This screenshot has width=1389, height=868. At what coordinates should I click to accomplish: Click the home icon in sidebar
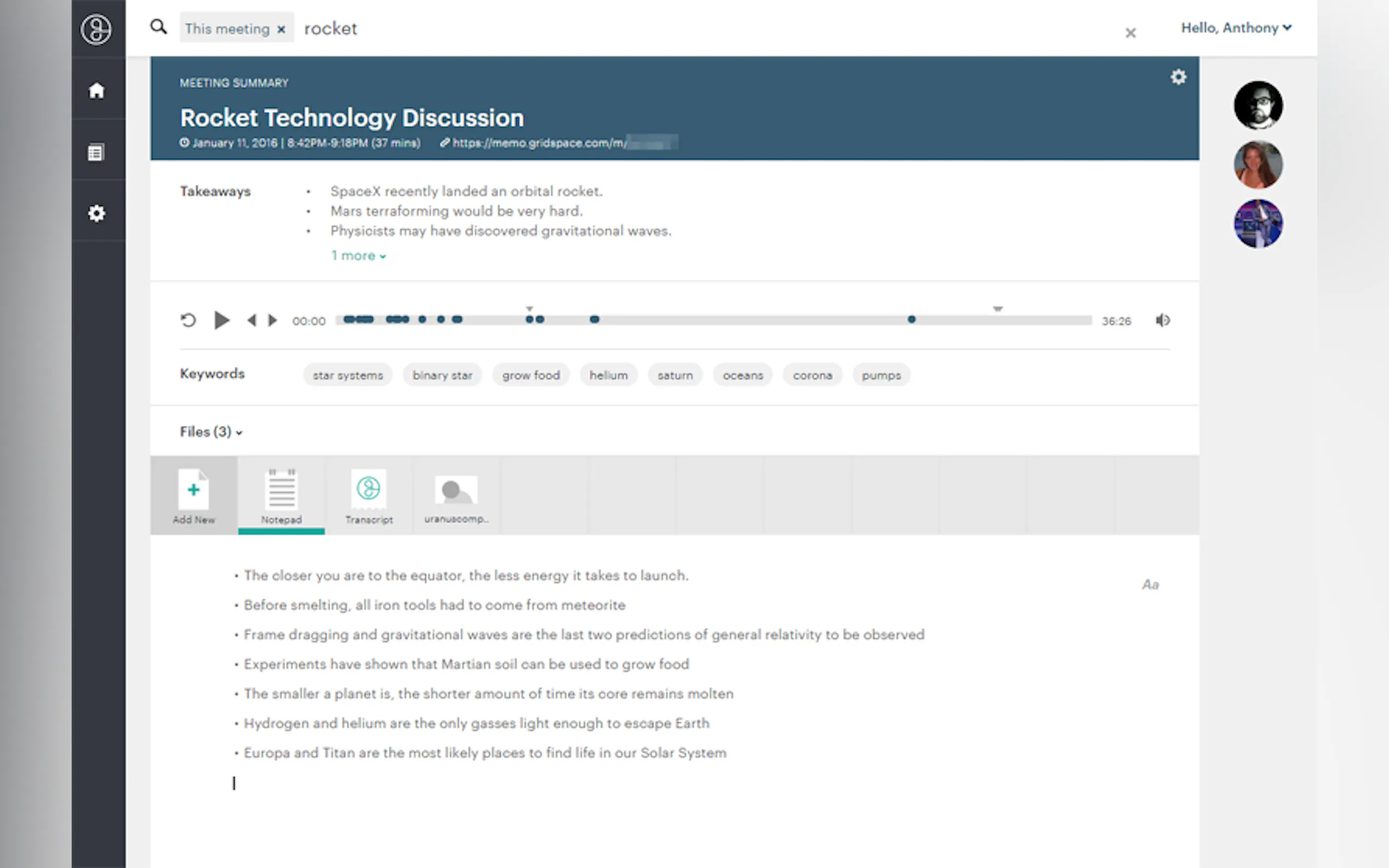coord(96,90)
